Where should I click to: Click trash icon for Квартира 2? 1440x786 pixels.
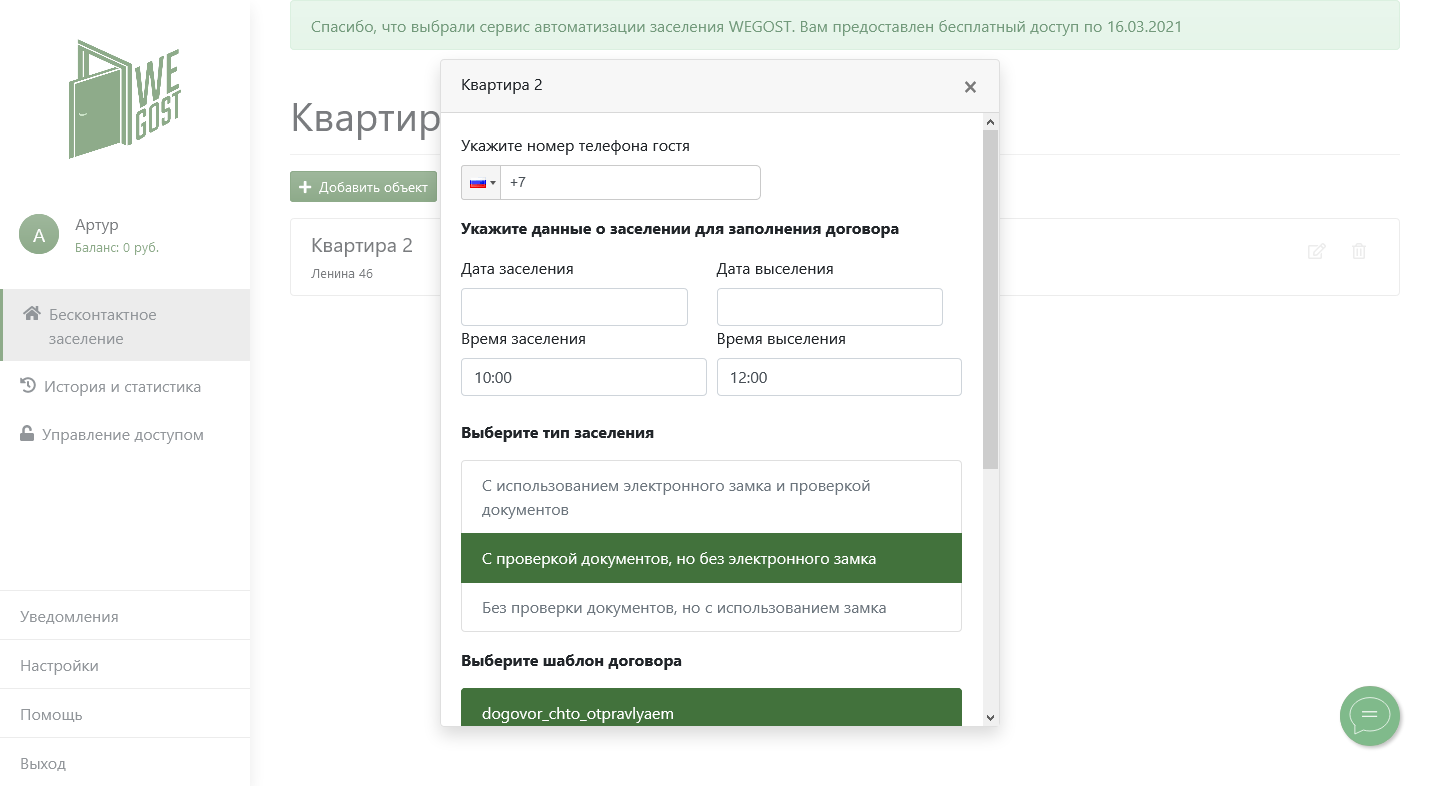(x=1358, y=251)
